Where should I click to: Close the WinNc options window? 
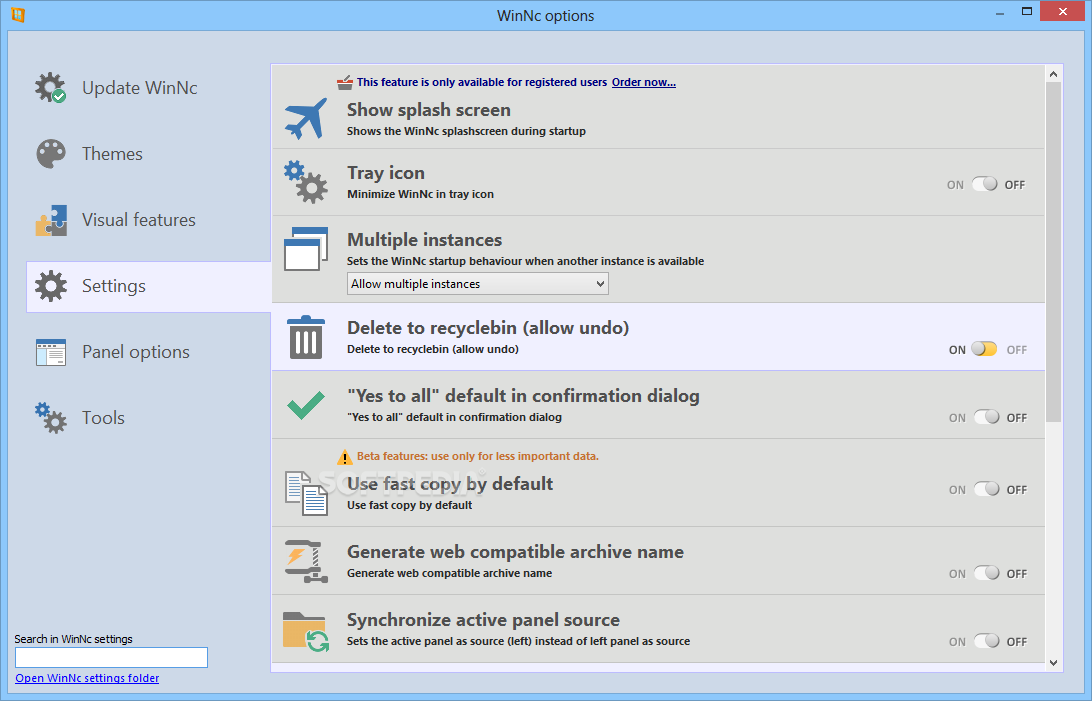click(x=1063, y=11)
